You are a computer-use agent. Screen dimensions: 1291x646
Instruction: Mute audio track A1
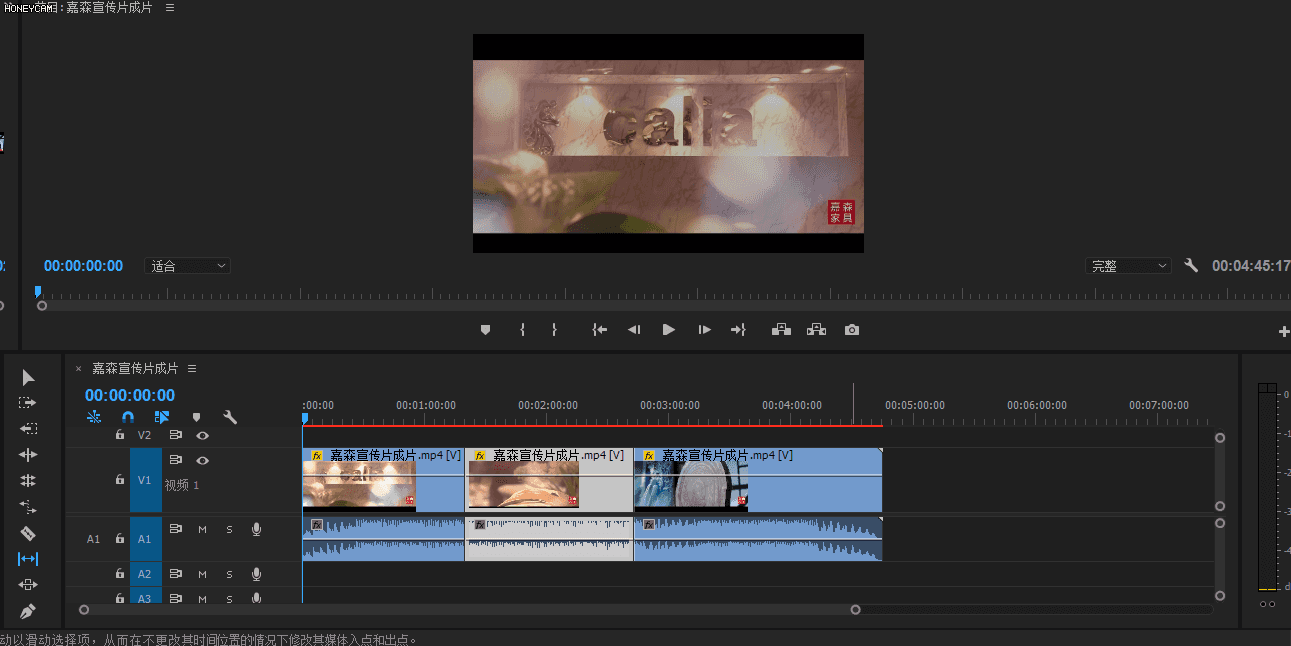[x=202, y=529]
